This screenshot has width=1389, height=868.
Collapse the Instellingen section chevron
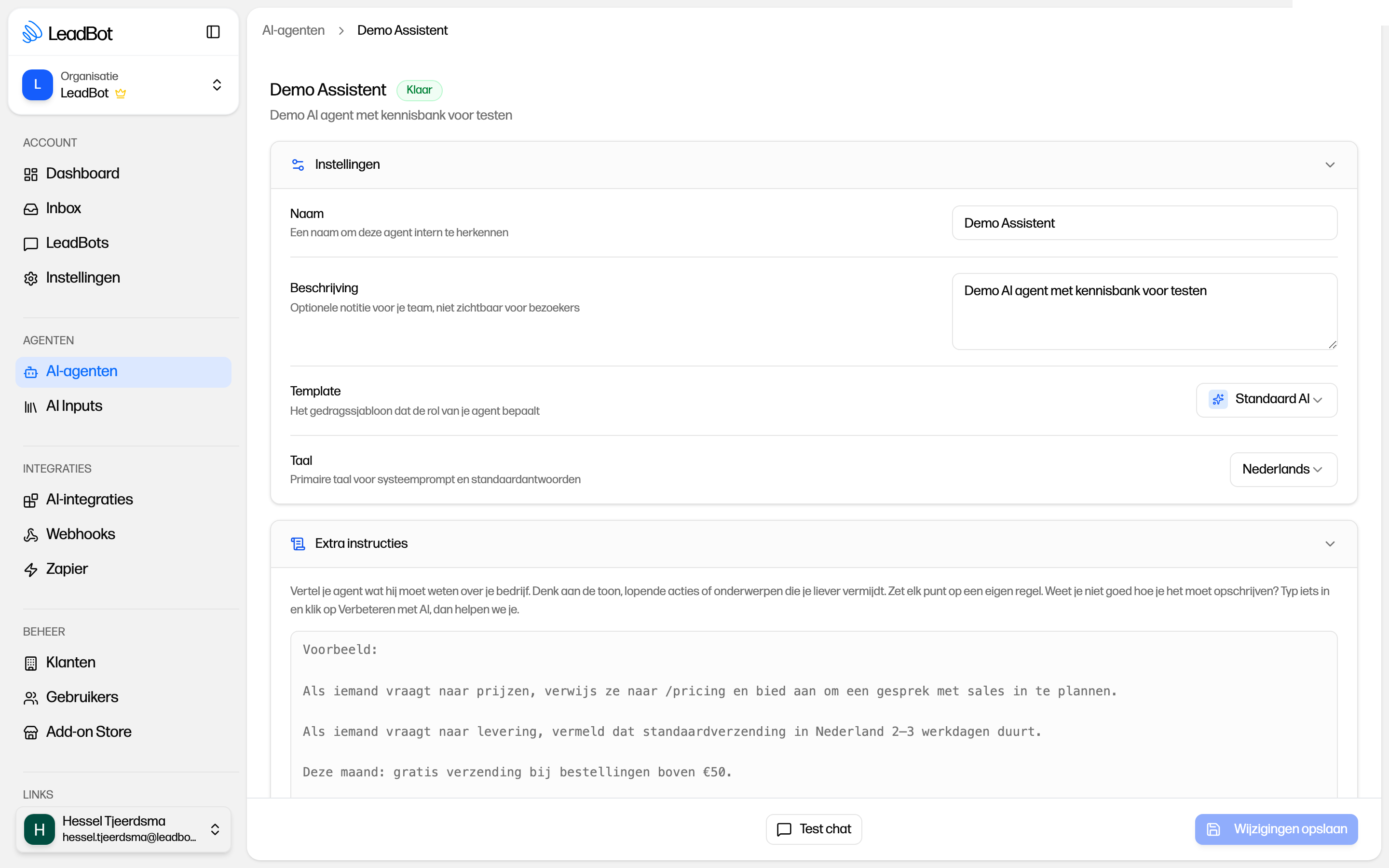tap(1330, 165)
